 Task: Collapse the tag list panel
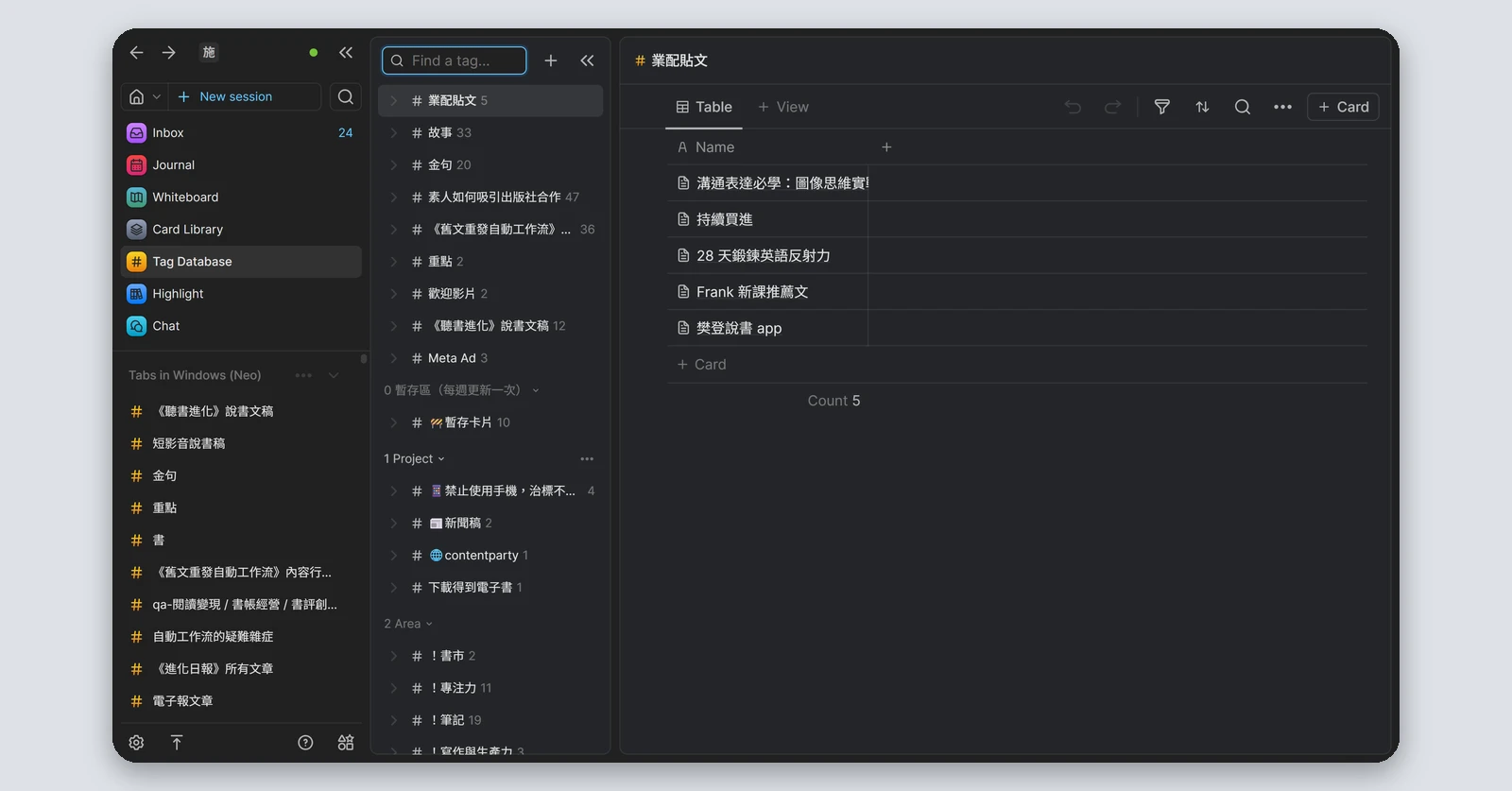point(587,60)
